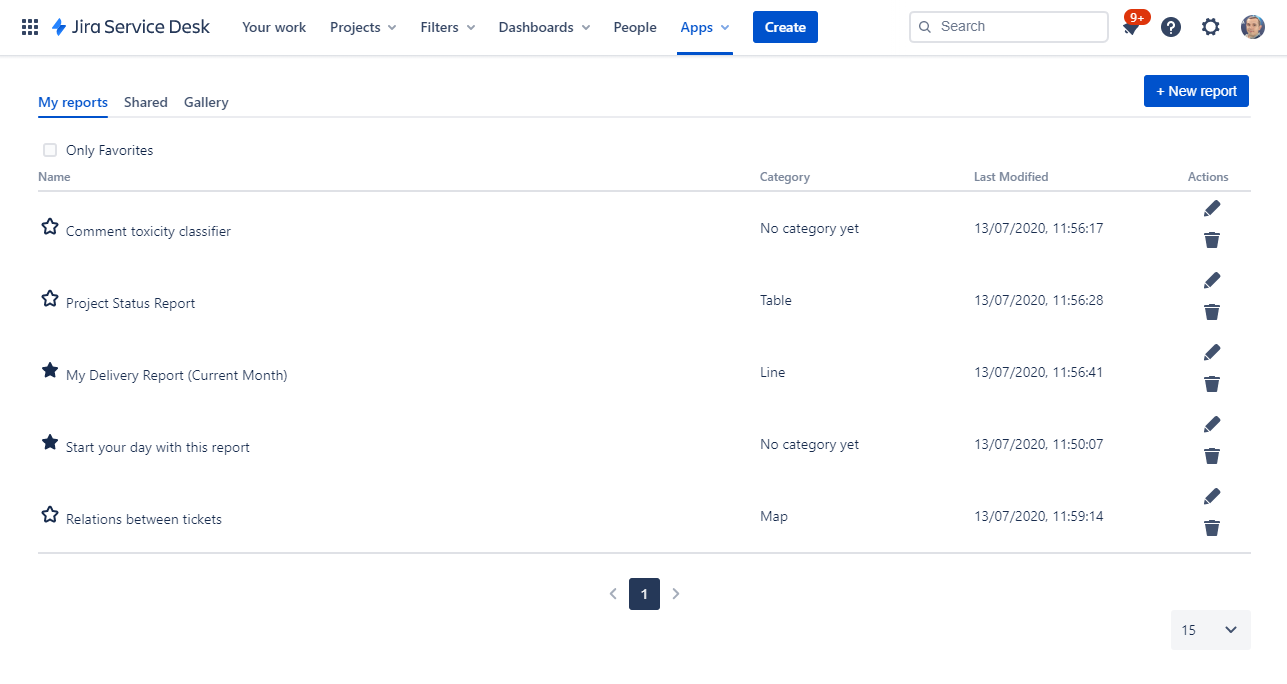Image resolution: width=1287 pixels, height=684 pixels.
Task: Unfavorite Start your day with this report star
Action: 50,443
